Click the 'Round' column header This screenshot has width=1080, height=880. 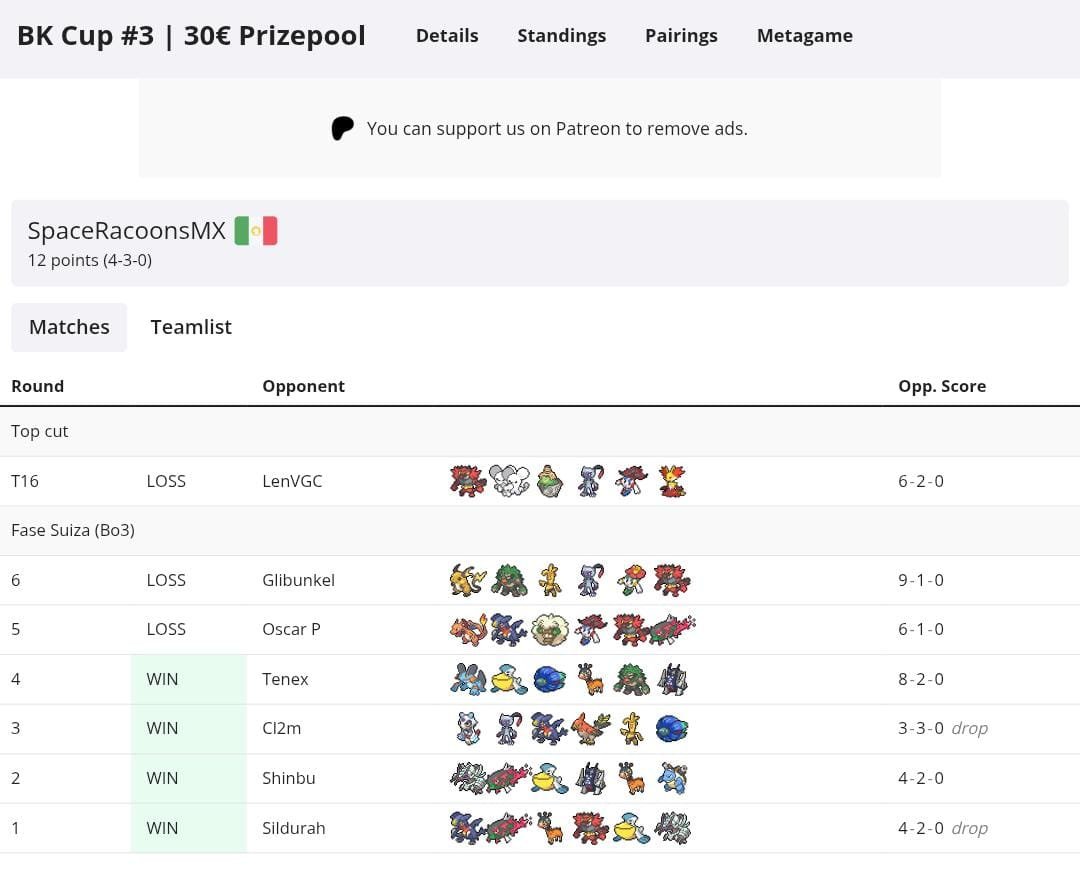37,386
